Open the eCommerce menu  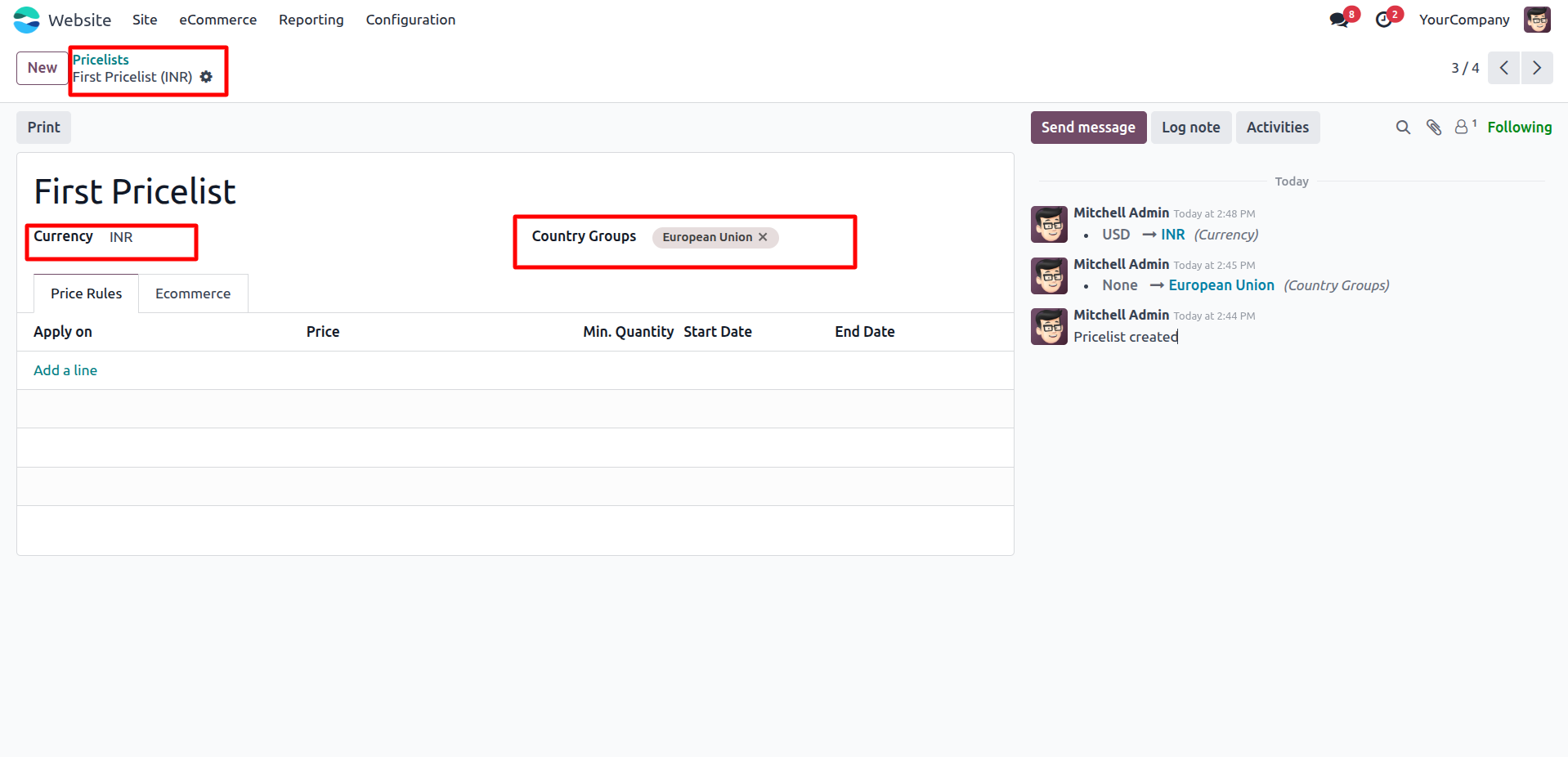tap(217, 20)
